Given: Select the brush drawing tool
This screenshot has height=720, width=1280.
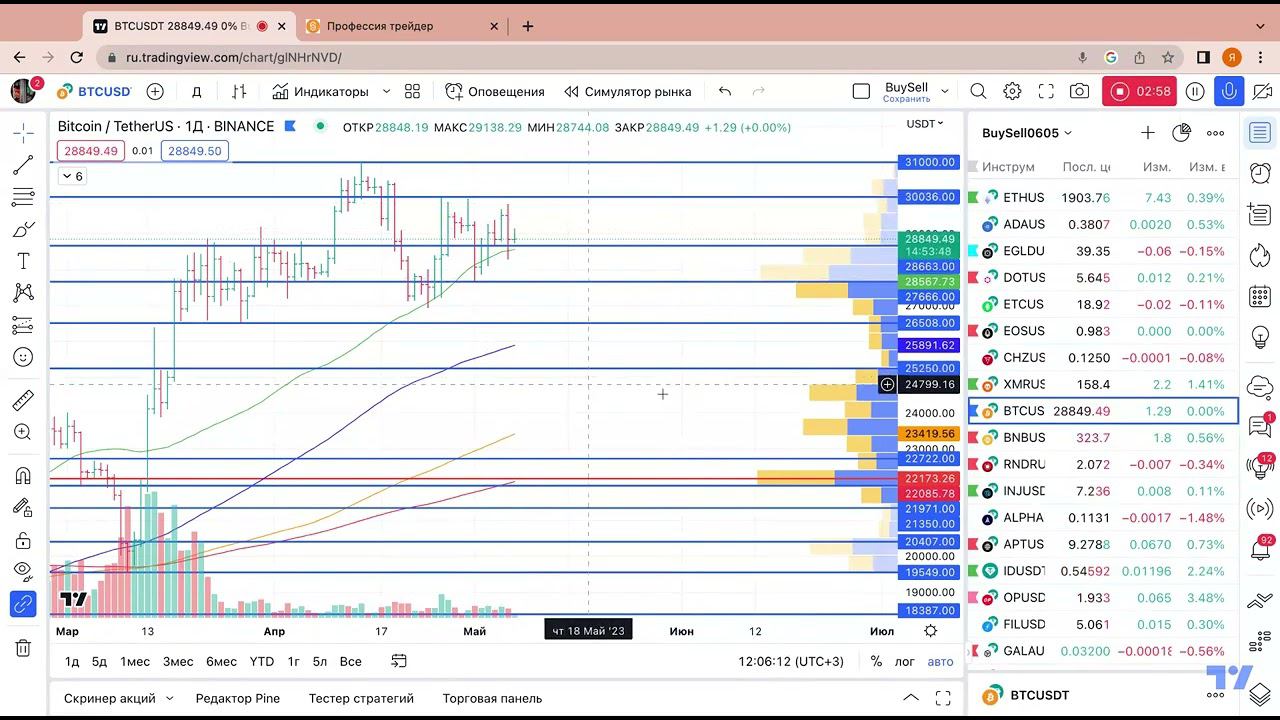Looking at the screenshot, I should 23,229.
